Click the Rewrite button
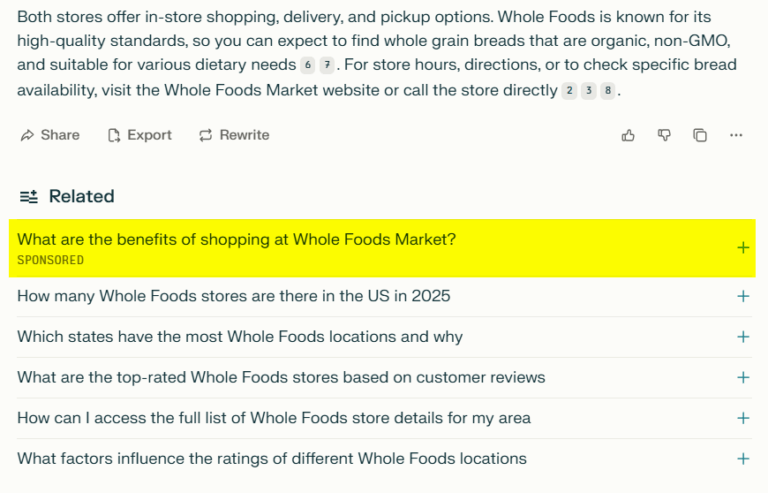 point(234,135)
